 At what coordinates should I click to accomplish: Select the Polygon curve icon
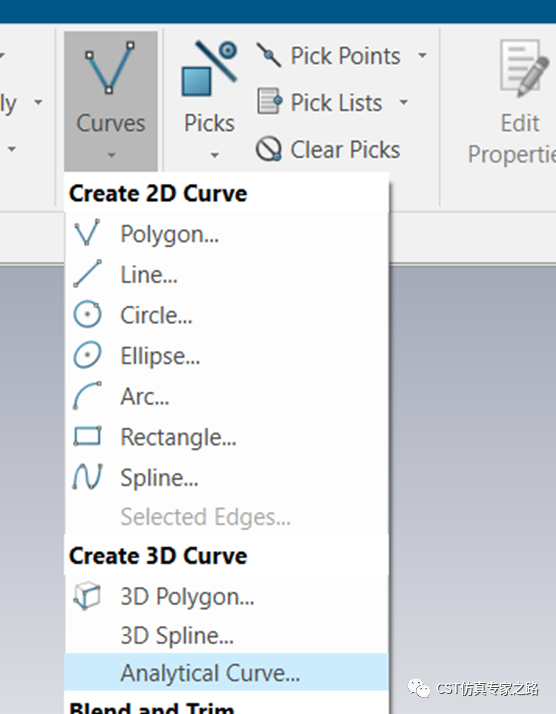pyautogui.click(x=87, y=233)
